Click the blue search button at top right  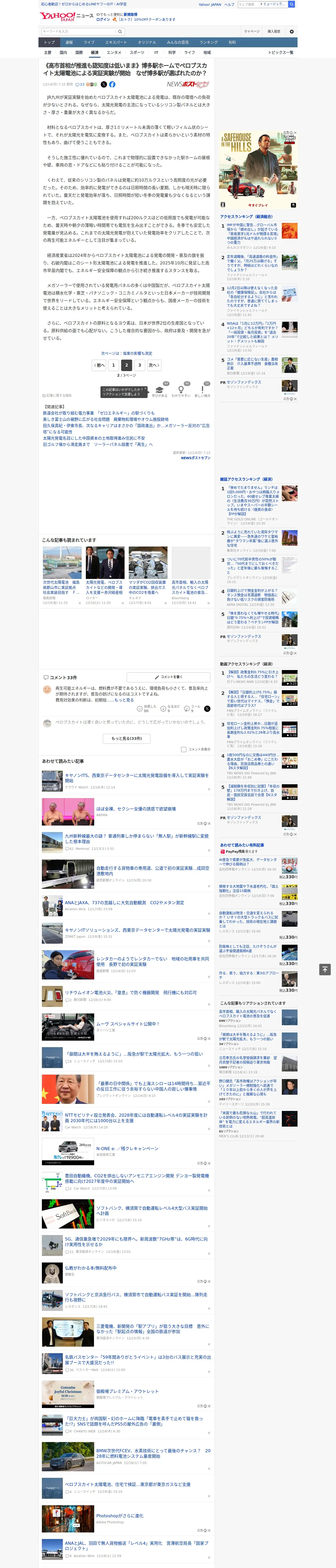tap(292, 4)
